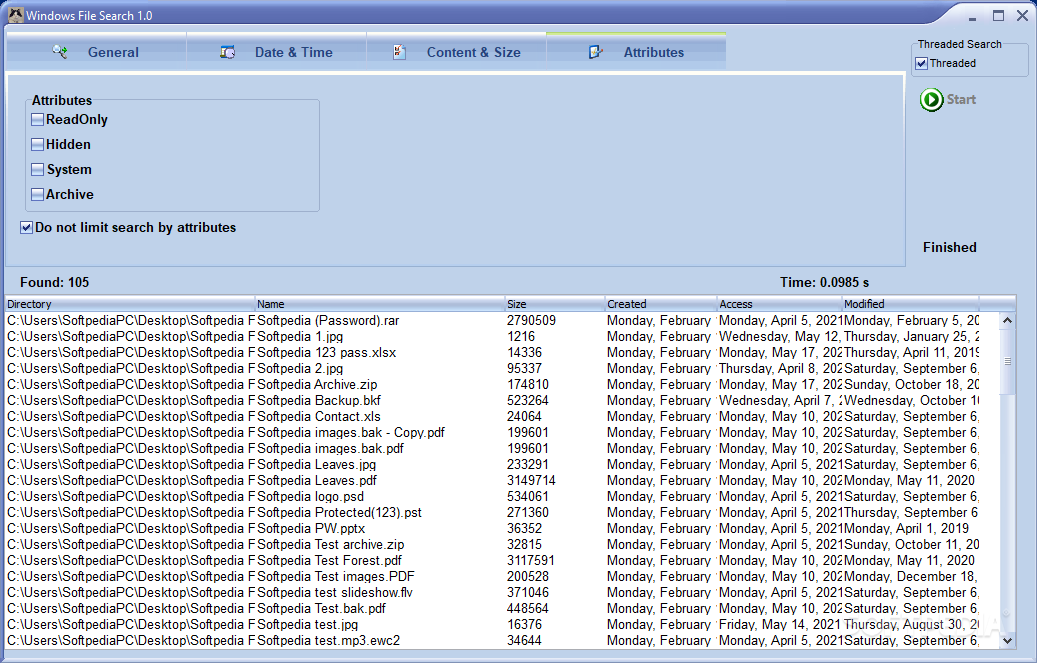This screenshot has height=663, width=1037.
Task: Click the size value 3149714
Action: (531, 480)
